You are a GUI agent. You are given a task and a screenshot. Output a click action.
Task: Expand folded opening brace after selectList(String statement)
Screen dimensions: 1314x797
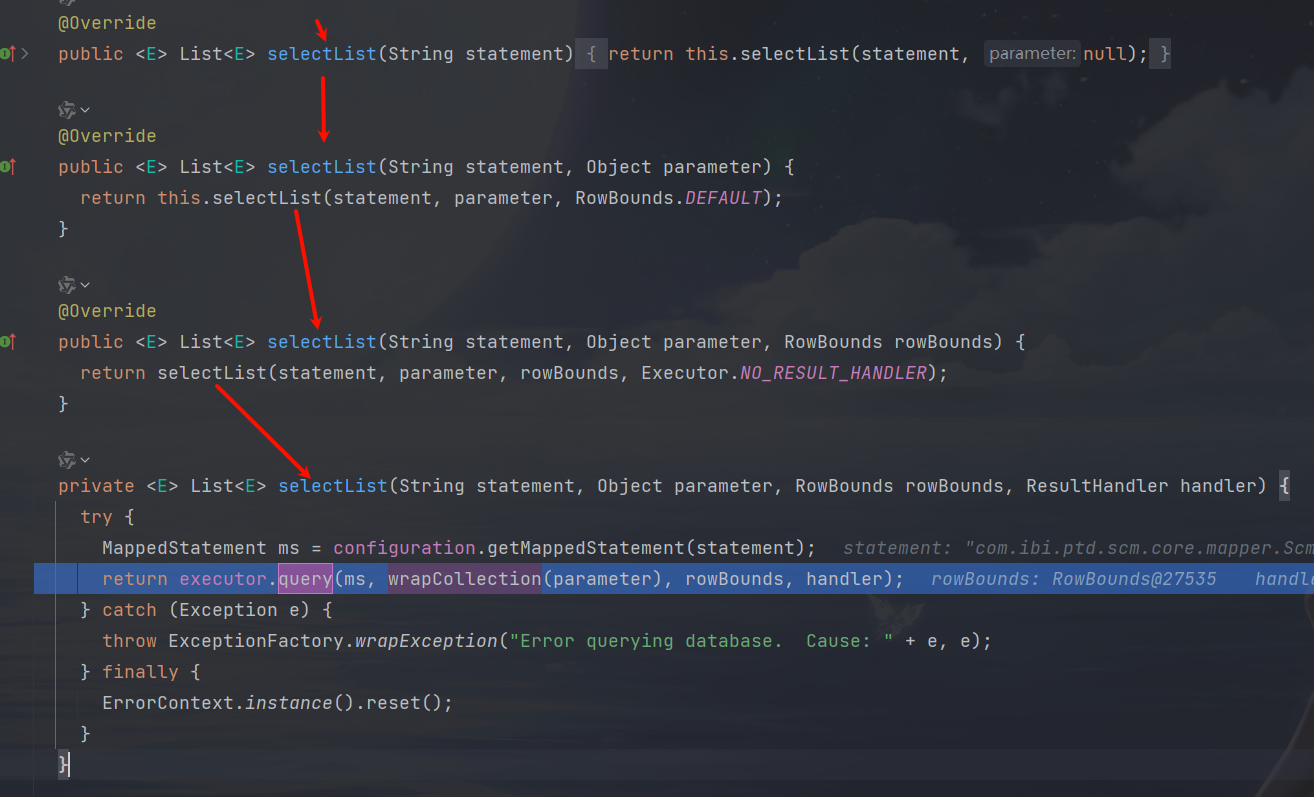point(591,54)
